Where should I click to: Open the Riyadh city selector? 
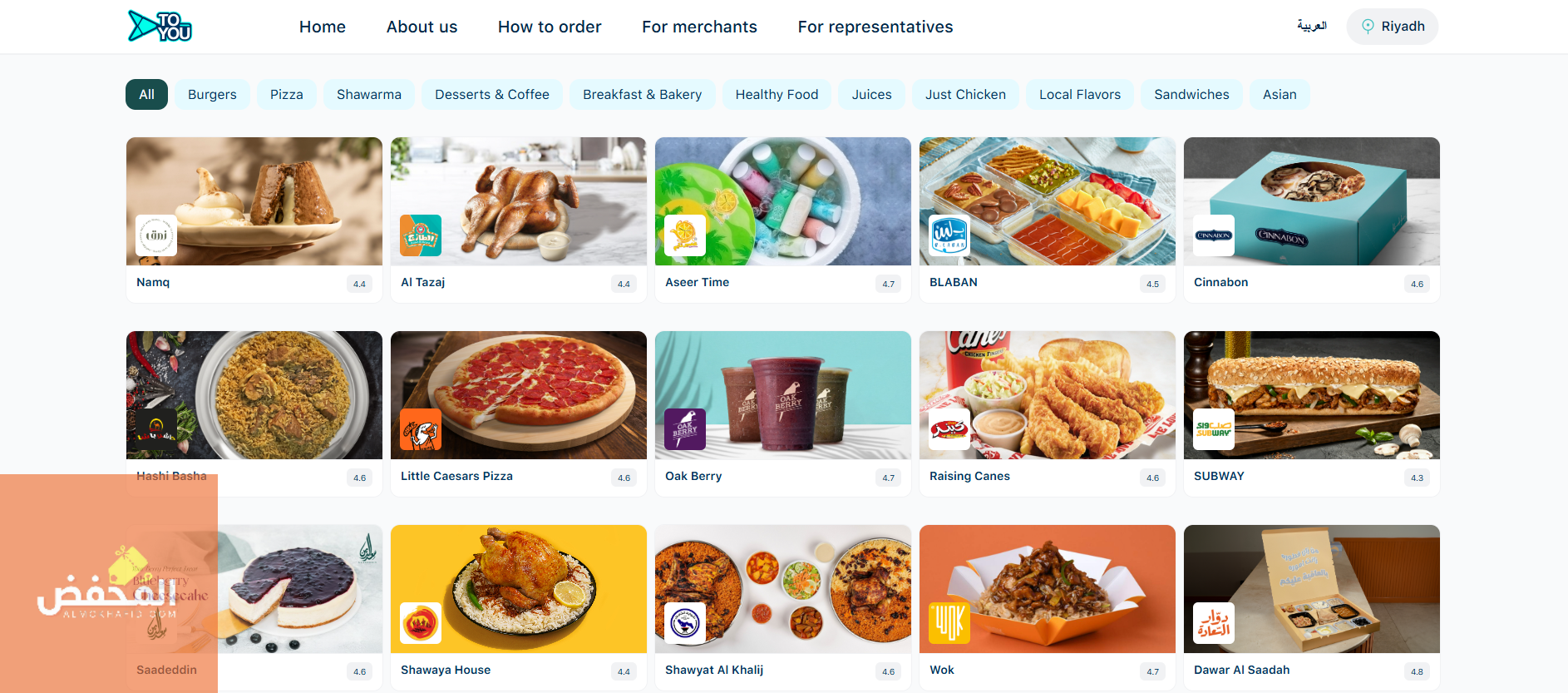tap(1393, 27)
